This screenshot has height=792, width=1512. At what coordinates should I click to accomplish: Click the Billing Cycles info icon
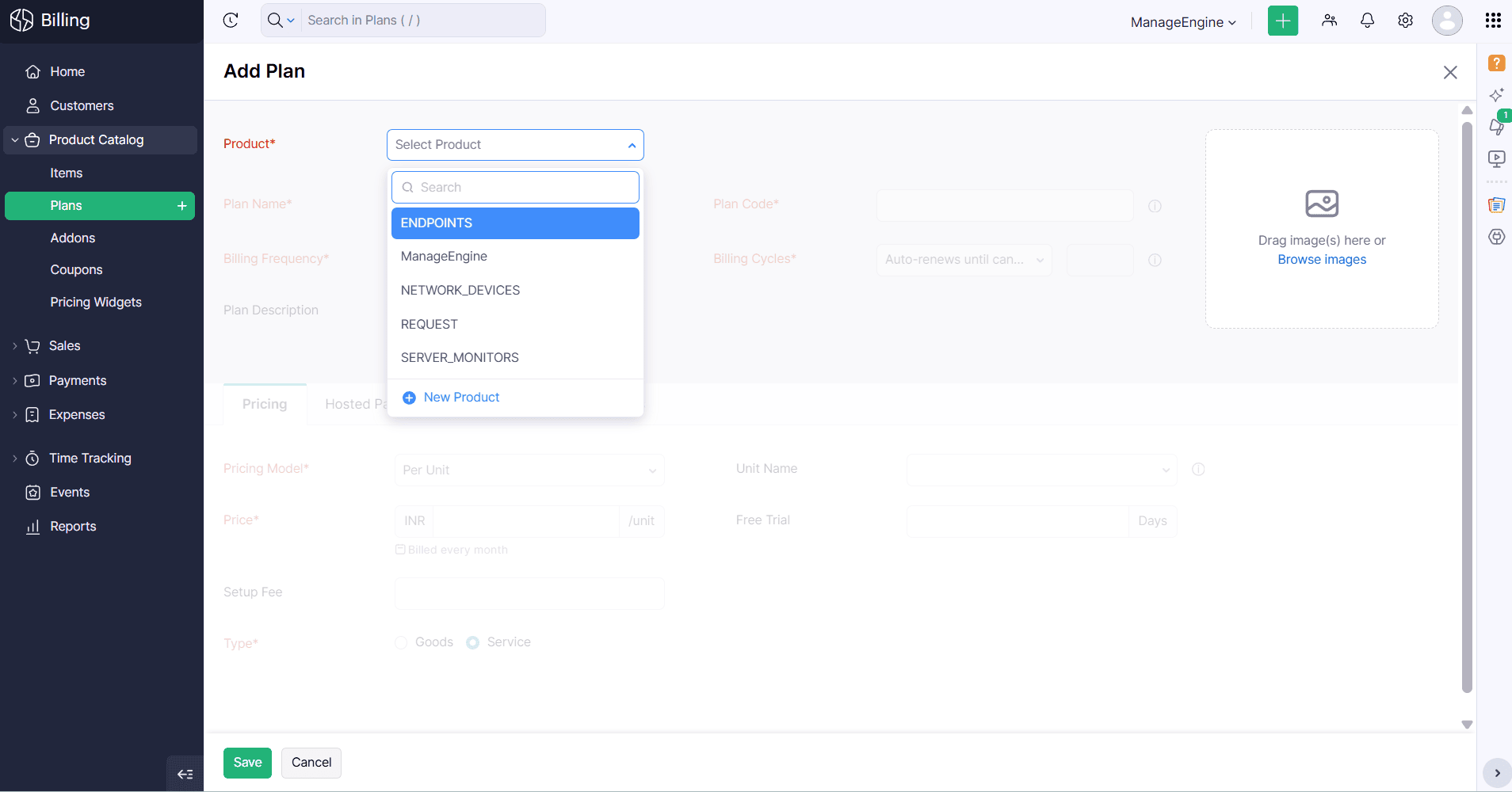1155,260
